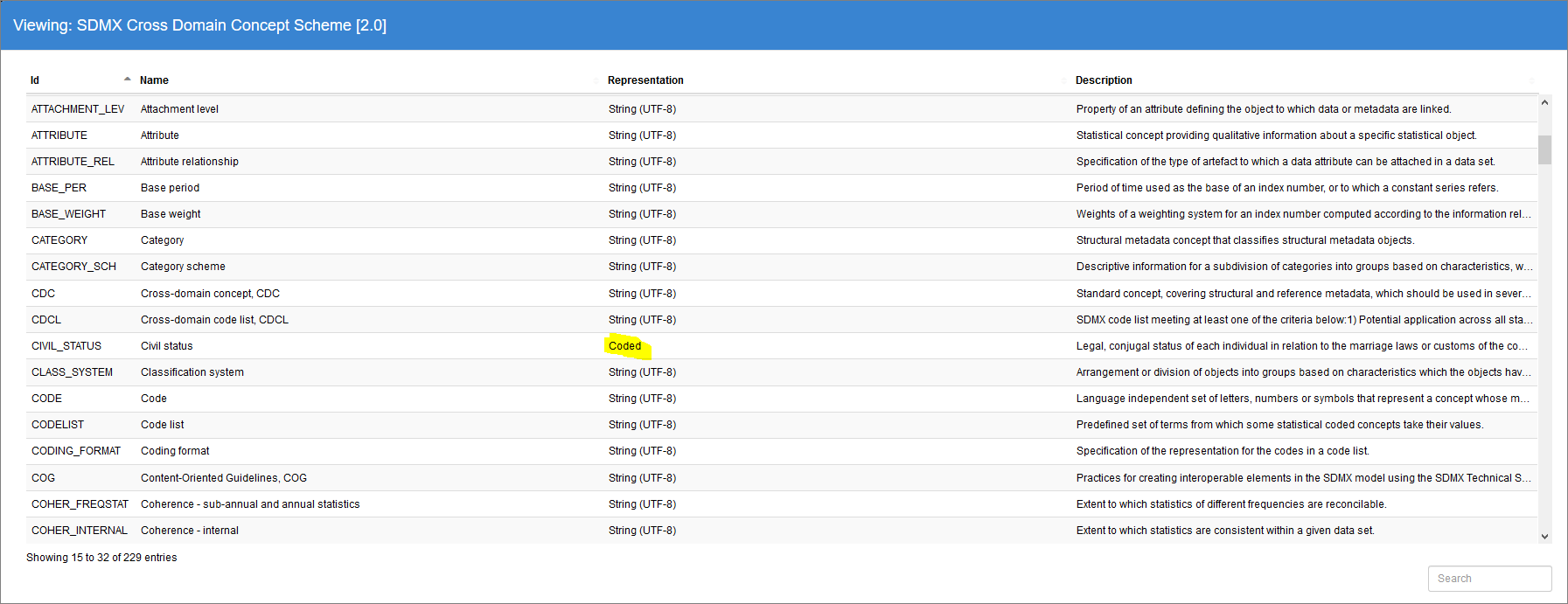Click the ATTACHMENT_LEV row id
Image resolution: width=1568 pixels, height=604 pixels.
pos(78,109)
